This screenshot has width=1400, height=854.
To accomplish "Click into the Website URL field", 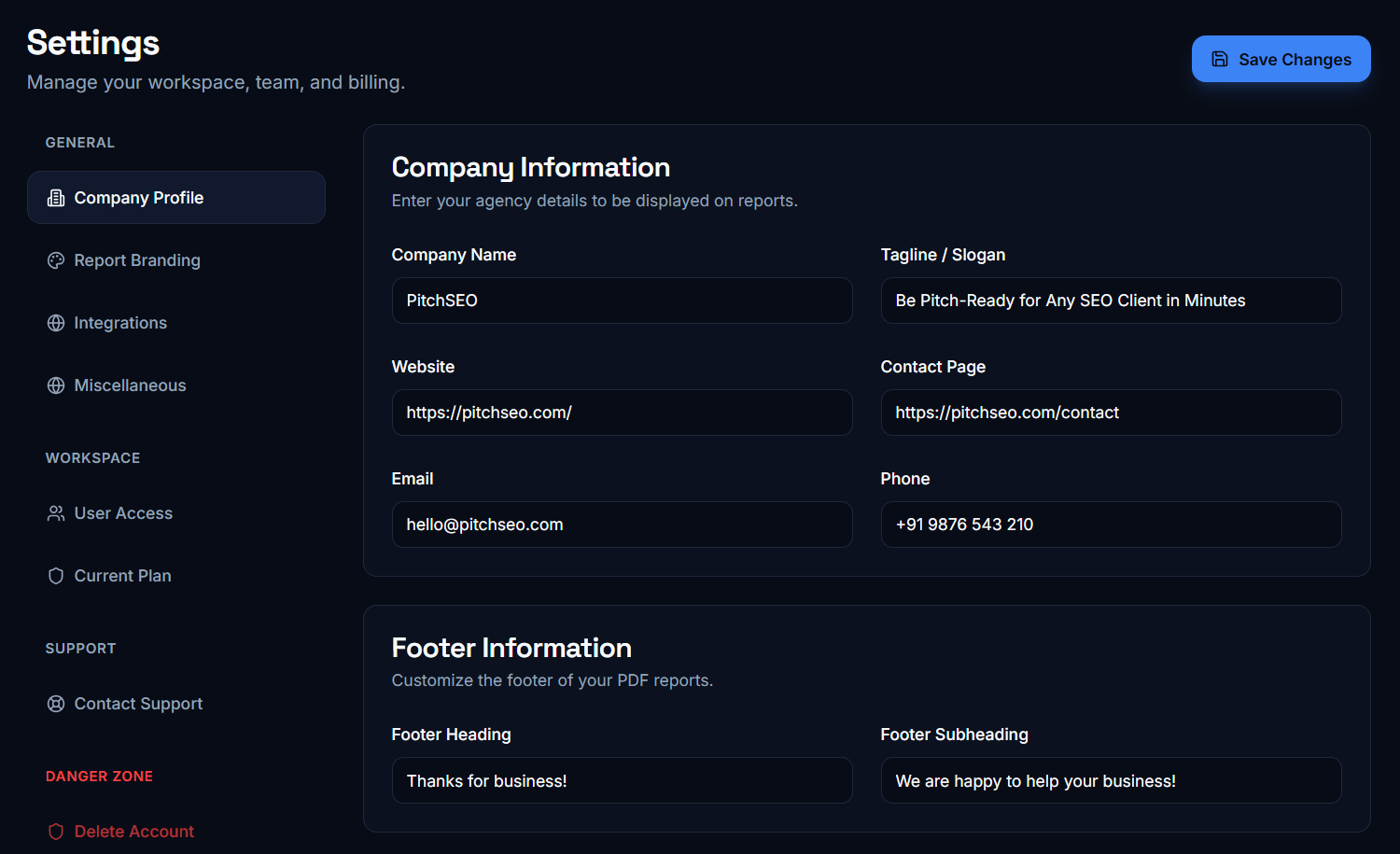I will [x=622, y=413].
